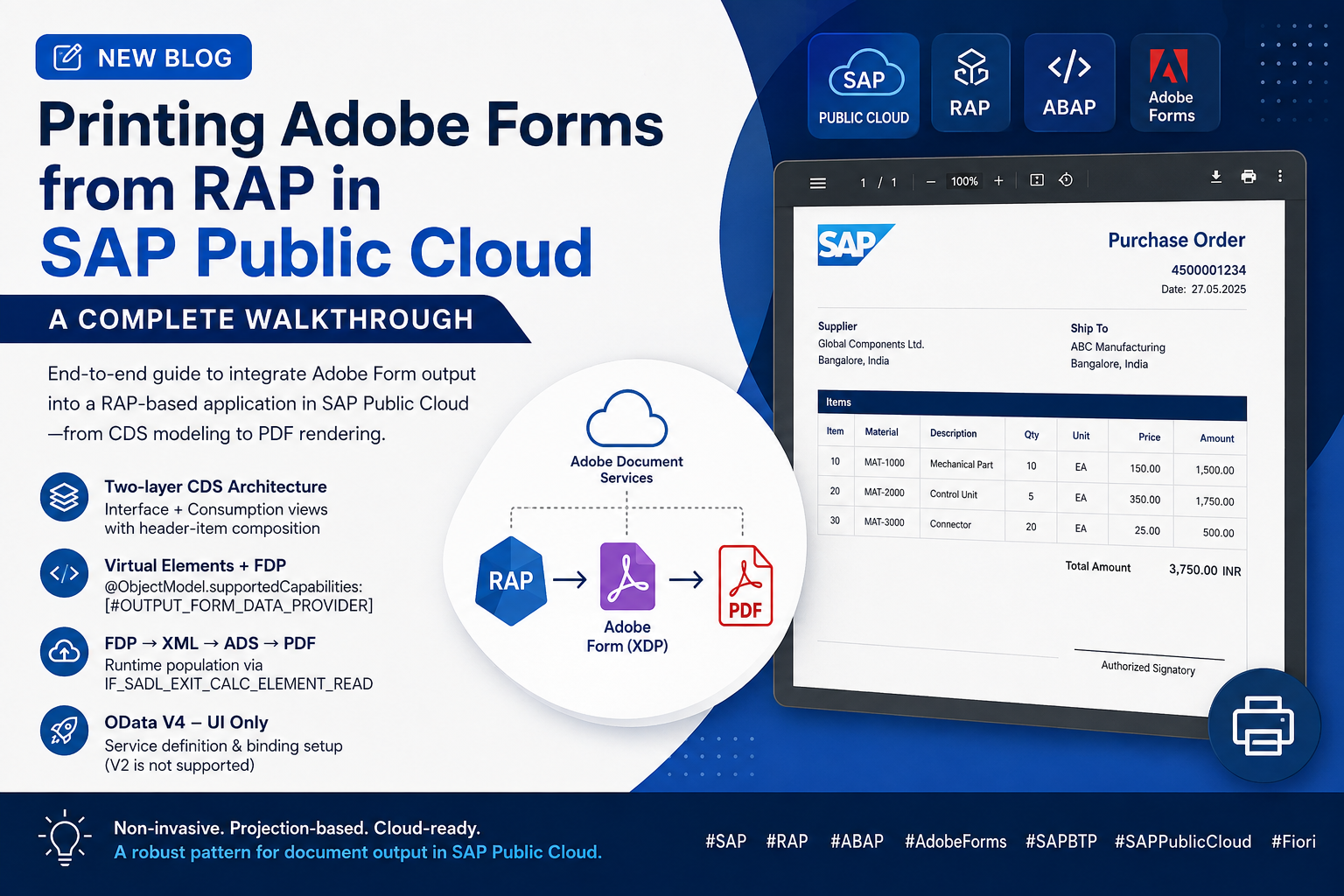Zoom out with the minus icon
1344x896 pixels.
tap(931, 182)
